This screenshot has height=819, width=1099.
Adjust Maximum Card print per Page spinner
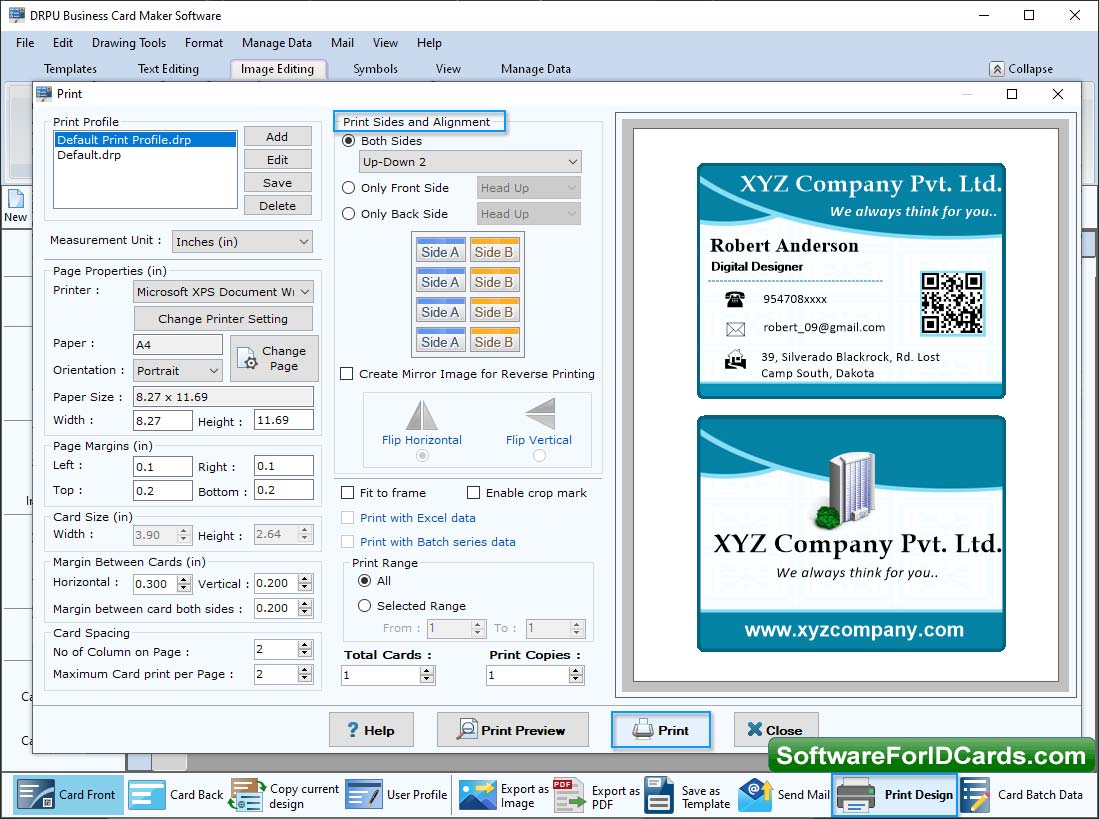click(x=305, y=673)
